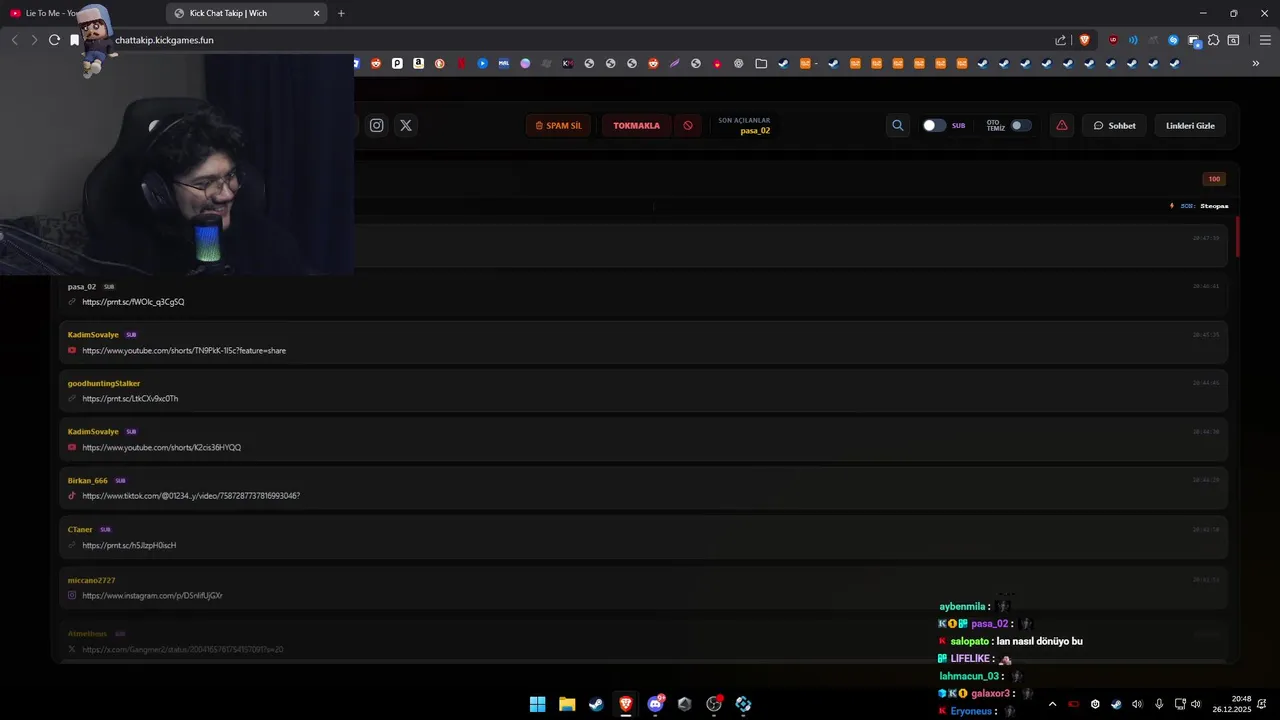
Task: Open Steam from the taskbar
Action: (596, 704)
